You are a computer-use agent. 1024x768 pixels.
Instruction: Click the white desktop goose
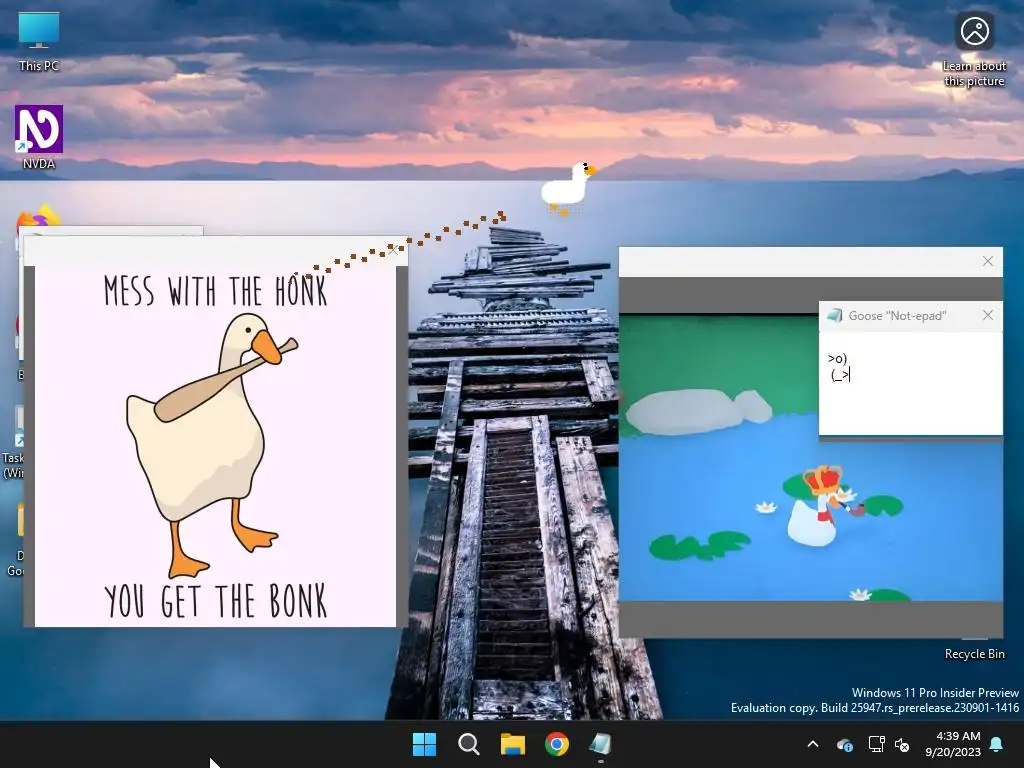point(568,189)
